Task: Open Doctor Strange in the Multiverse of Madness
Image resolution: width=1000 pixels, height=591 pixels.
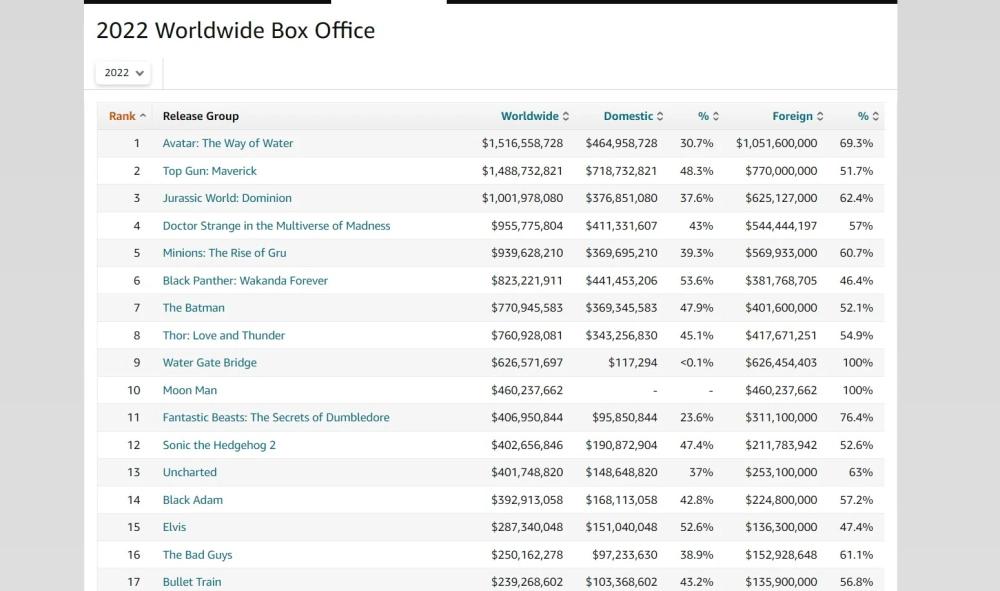Action: click(276, 226)
